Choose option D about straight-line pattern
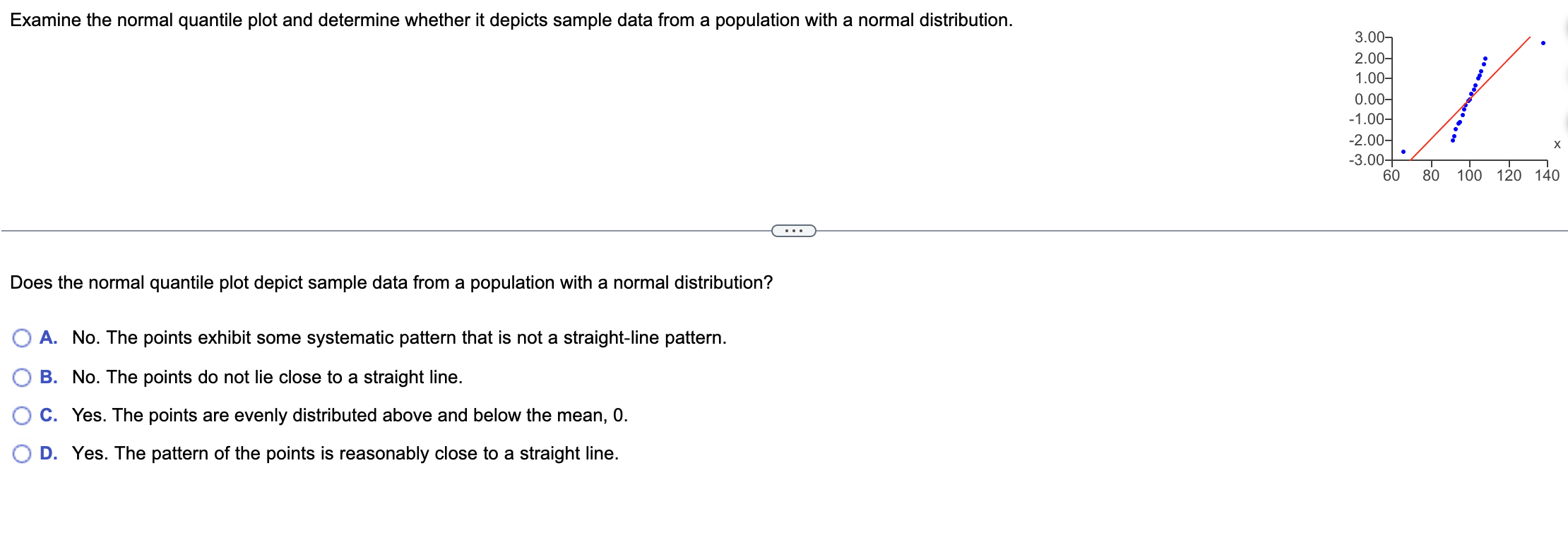The height and width of the screenshot is (559, 1568). pos(22,454)
